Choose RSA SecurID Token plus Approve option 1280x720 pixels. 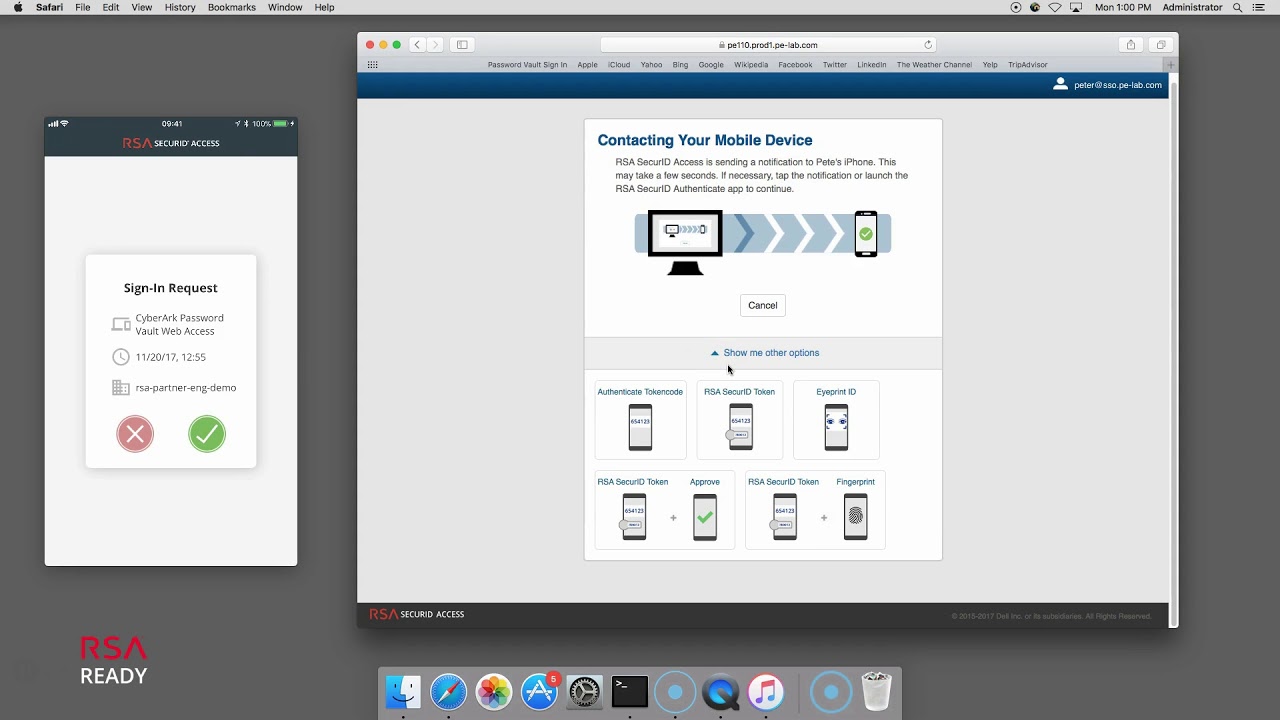point(665,510)
